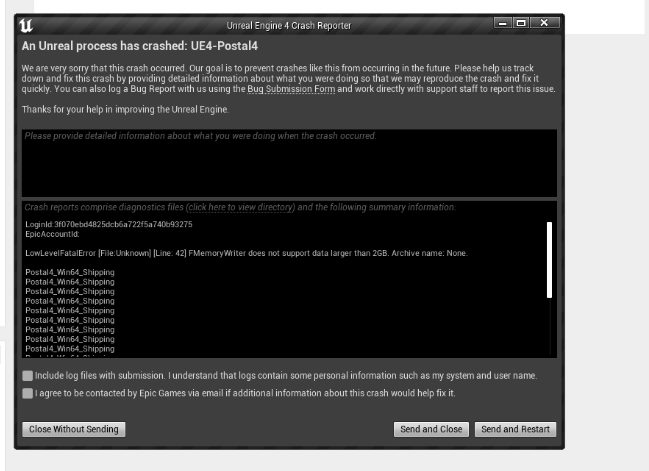
Task: Click the Unreal Engine logo in title bar
Action: pos(26,23)
